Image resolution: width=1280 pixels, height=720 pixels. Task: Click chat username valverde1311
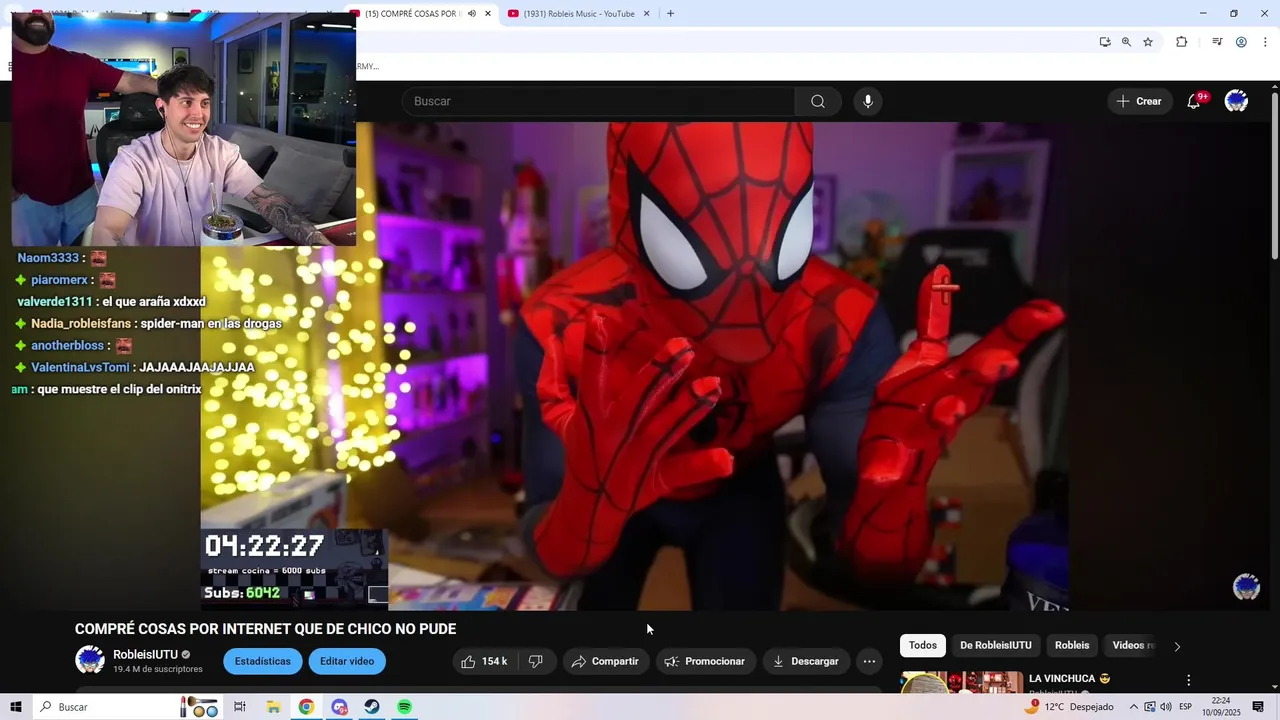(x=55, y=301)
